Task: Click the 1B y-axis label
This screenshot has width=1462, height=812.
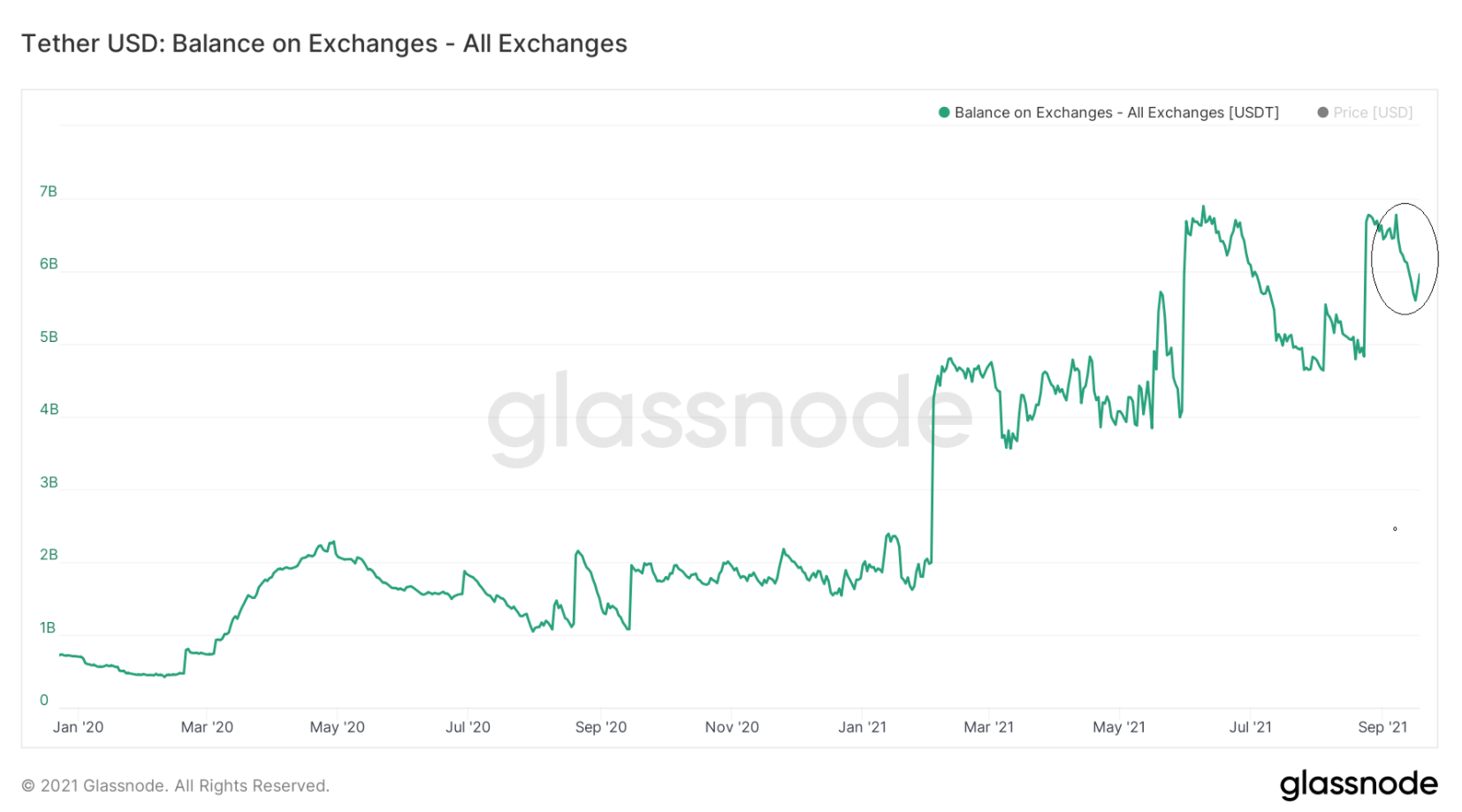Action: pos(48,627)
